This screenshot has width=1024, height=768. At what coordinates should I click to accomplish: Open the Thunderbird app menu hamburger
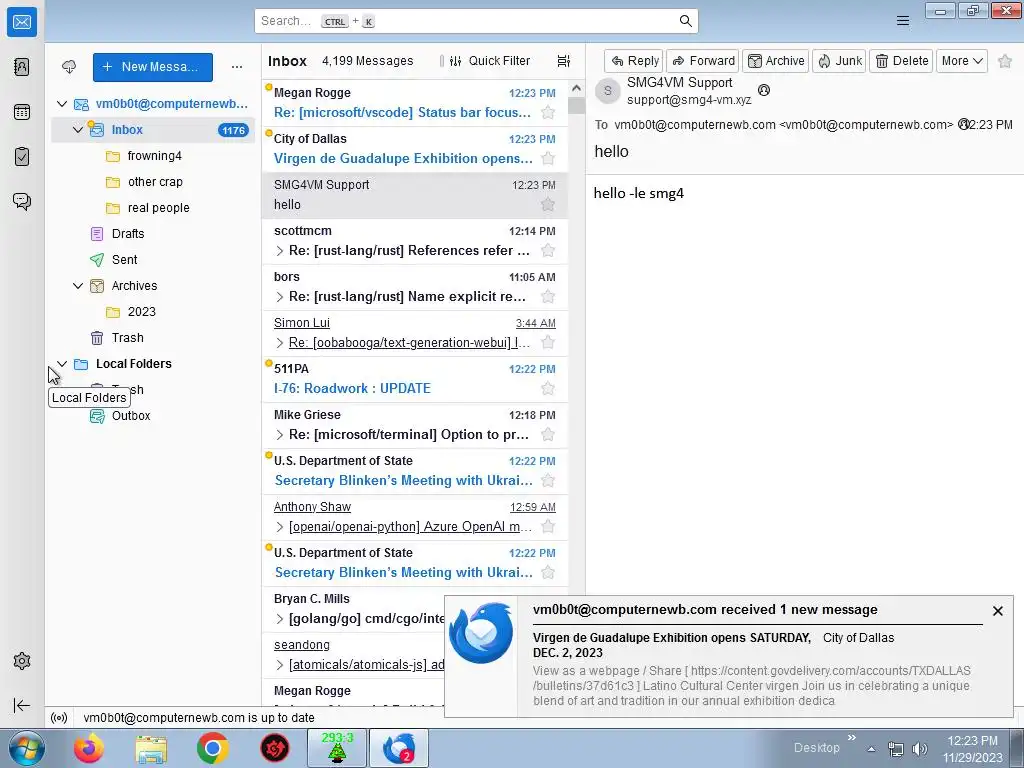pos(903,21)
